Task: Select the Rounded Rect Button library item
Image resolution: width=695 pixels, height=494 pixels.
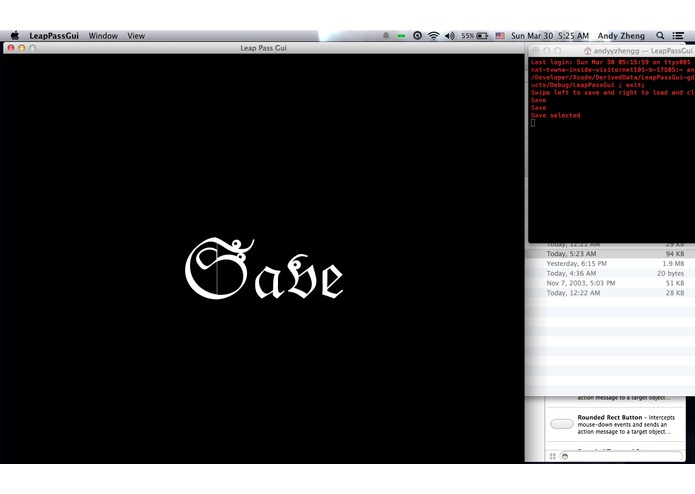Action: (x=616, y=424)
